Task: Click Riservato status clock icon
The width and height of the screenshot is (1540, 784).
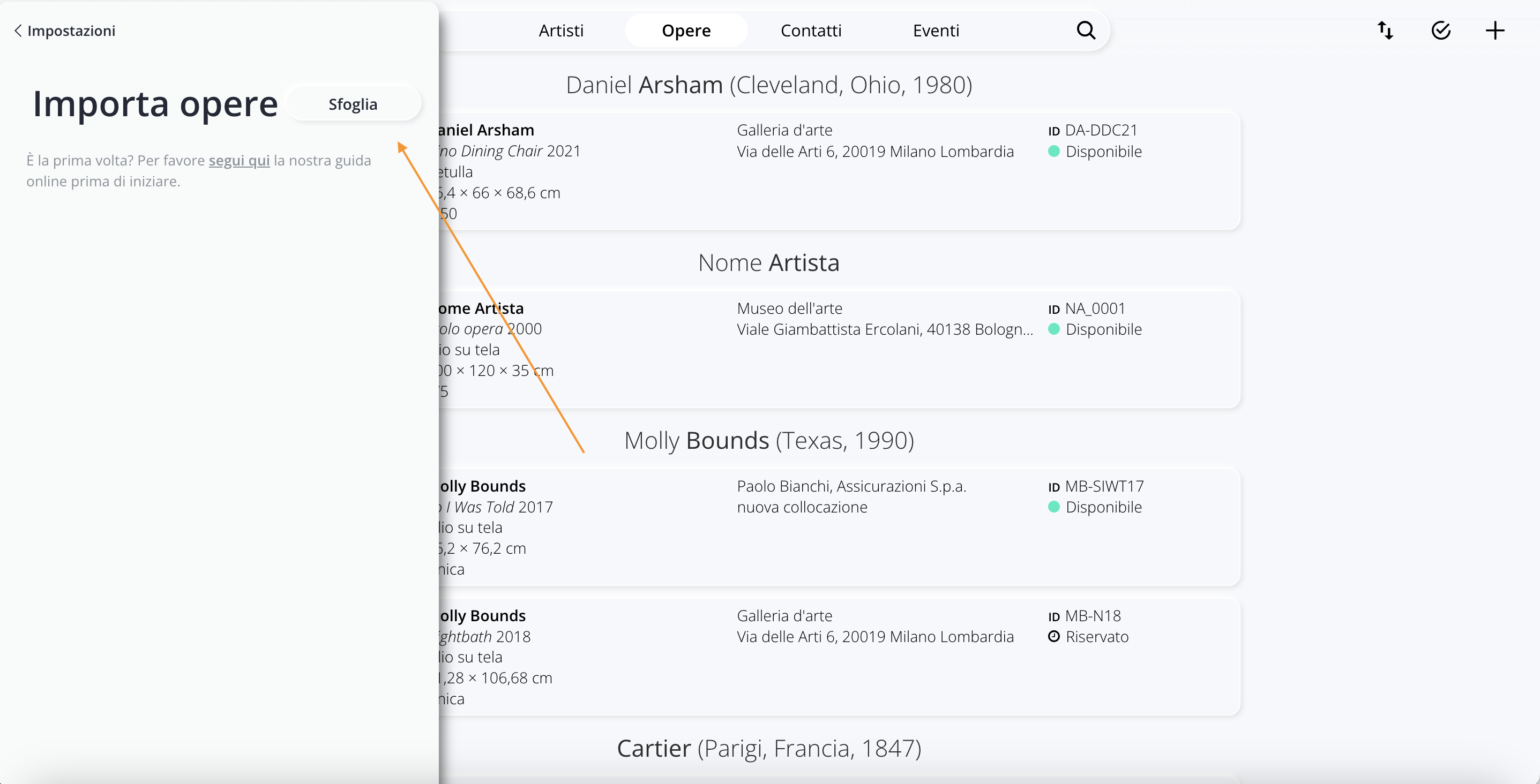Action: coord(1054,636)
